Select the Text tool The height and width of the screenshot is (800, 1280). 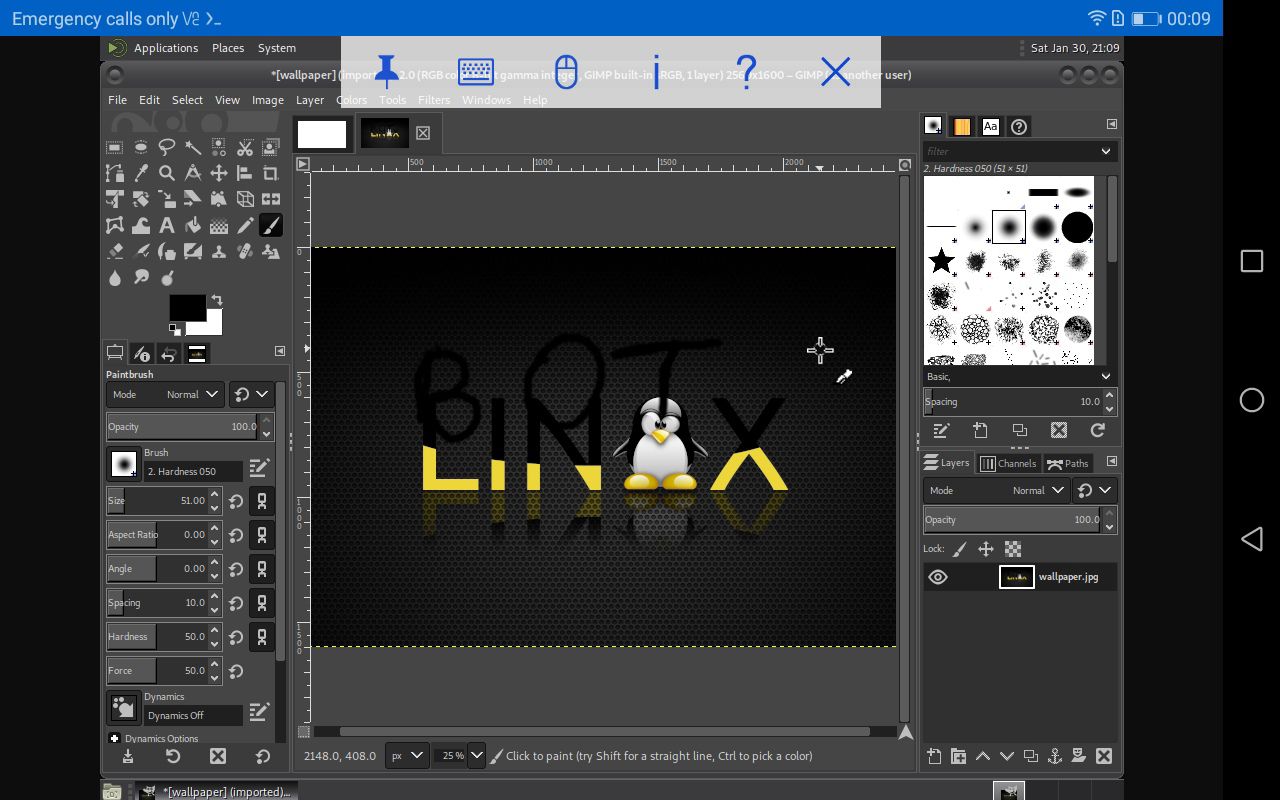point(167,225)
